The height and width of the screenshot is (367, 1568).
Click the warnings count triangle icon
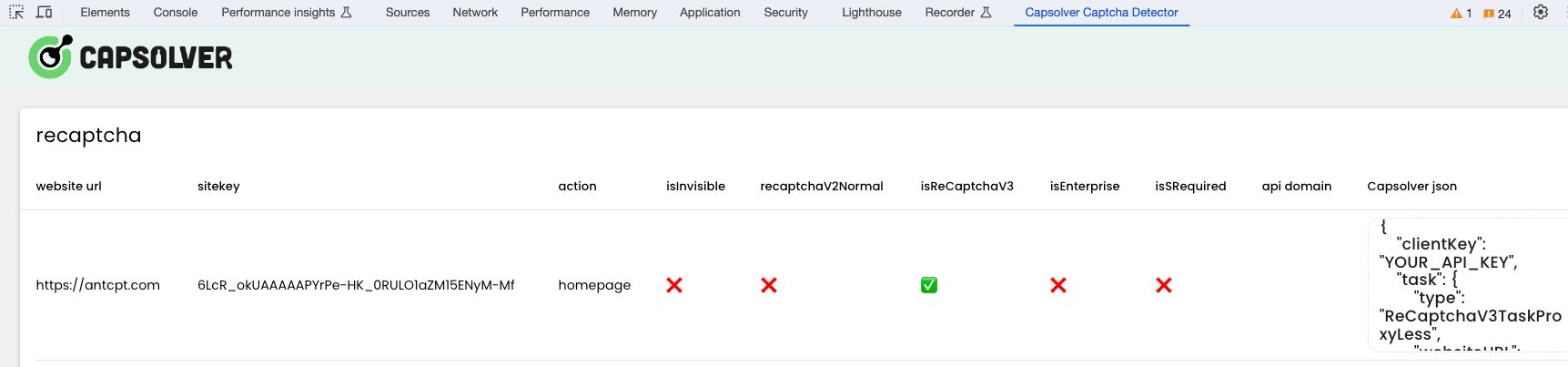coord(1456,14)
